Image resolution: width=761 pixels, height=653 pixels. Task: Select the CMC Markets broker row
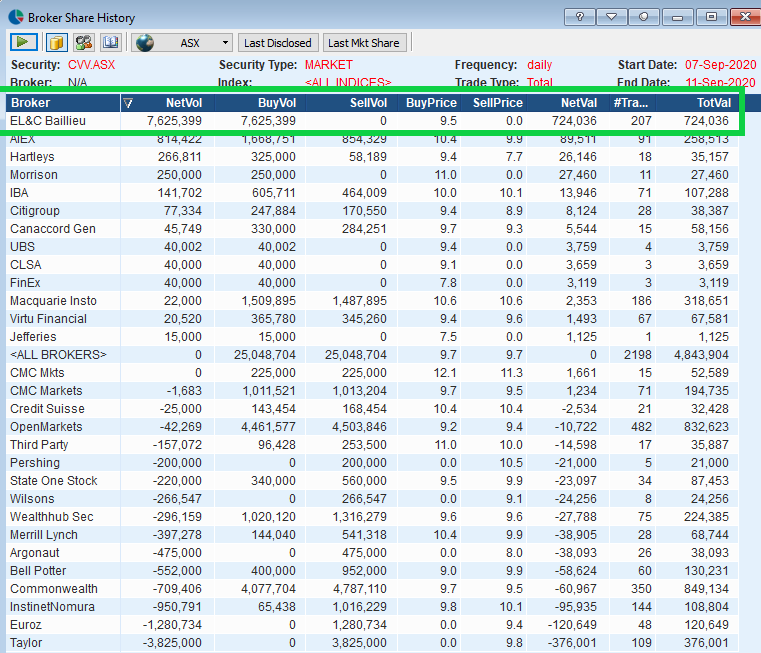click(372, 390)
